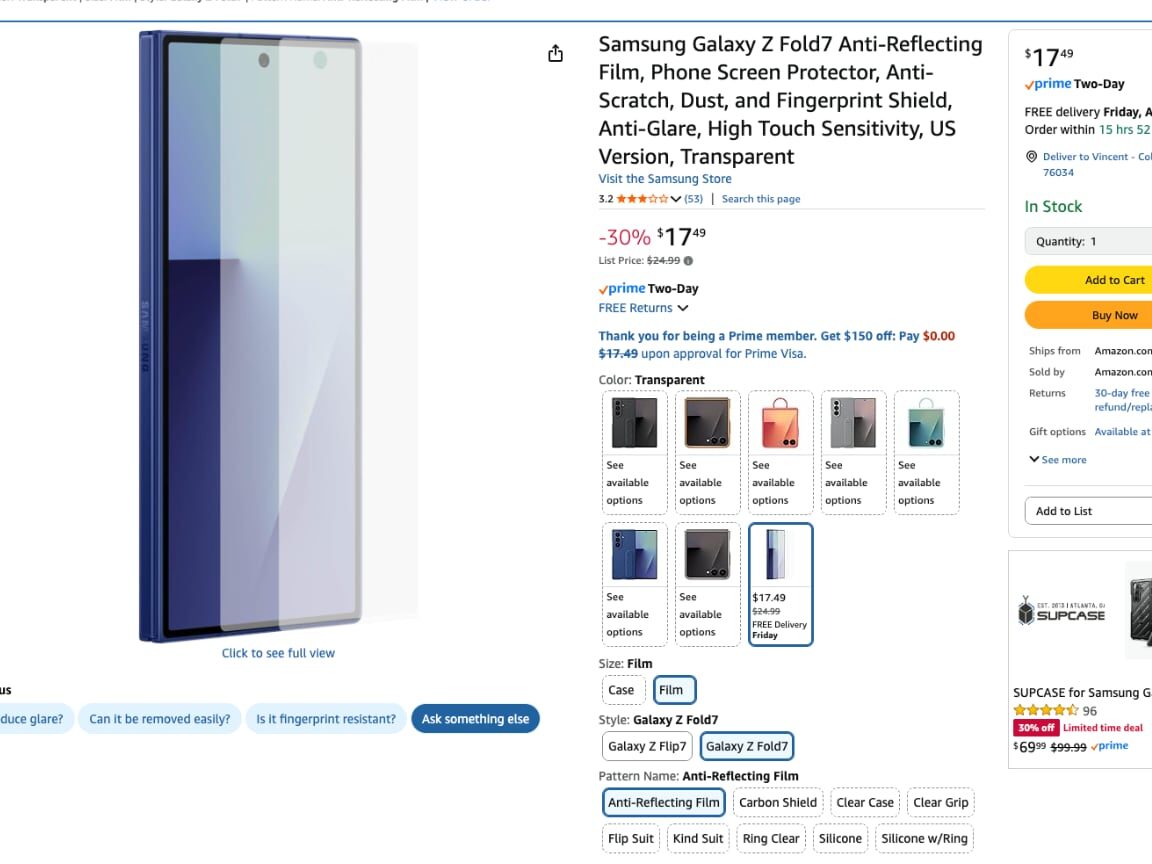Click the SUPCASE sponsored product logo
Viewport: 1152px width, 864px height.
point(1061,611)
